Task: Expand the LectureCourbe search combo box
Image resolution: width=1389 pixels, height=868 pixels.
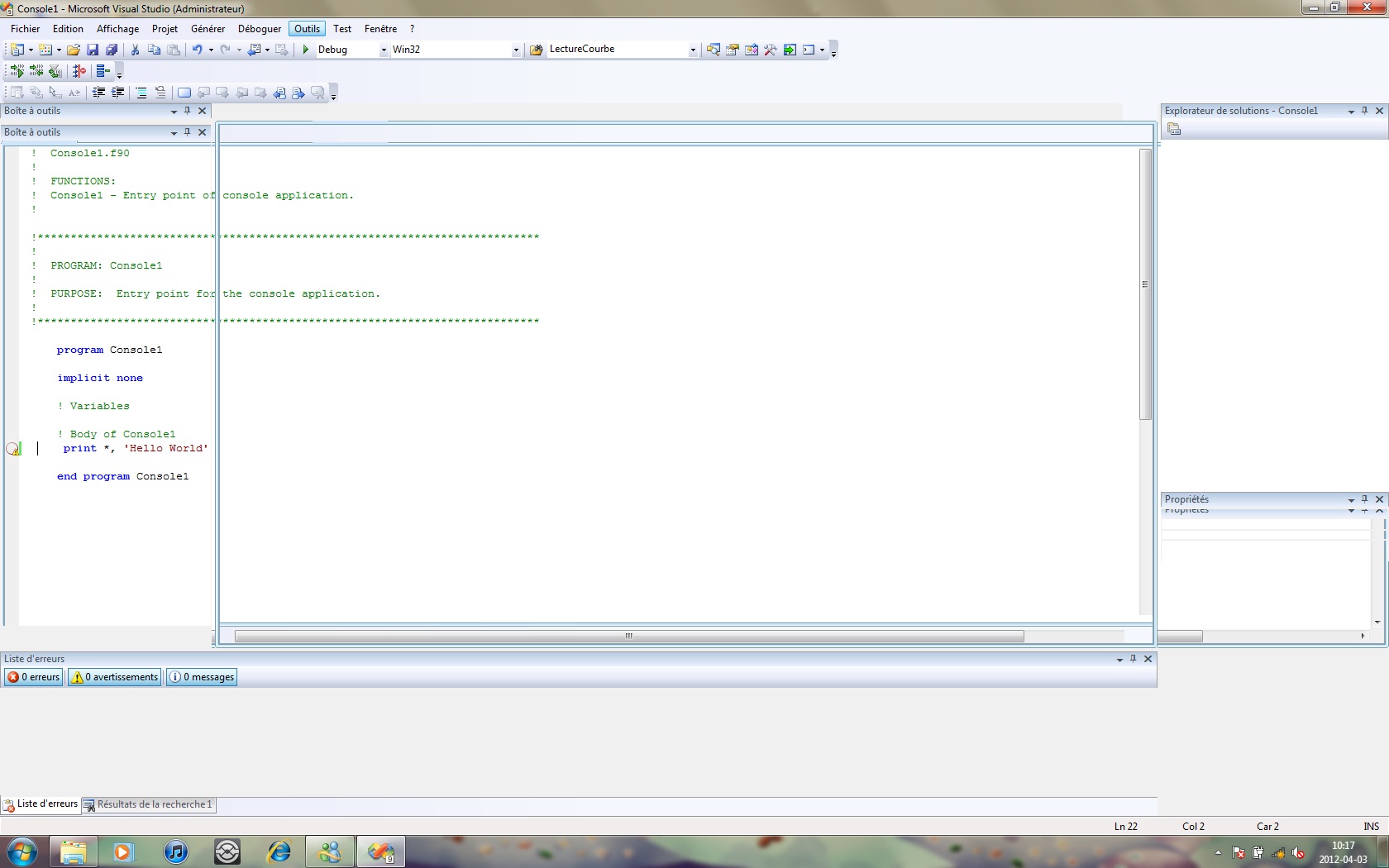Action: 693,50
